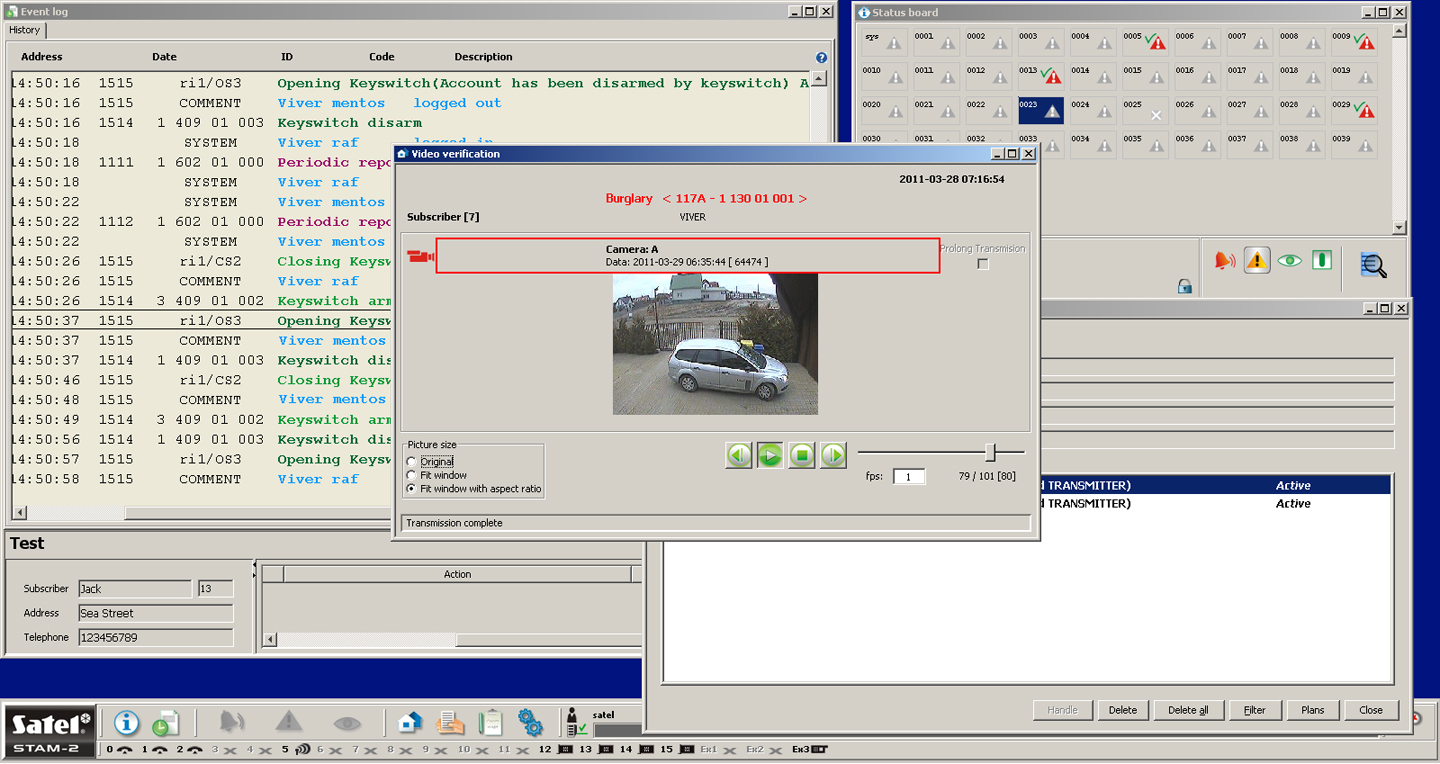
Task: Click the Filter button
Action: click(x=1255, y=710)
